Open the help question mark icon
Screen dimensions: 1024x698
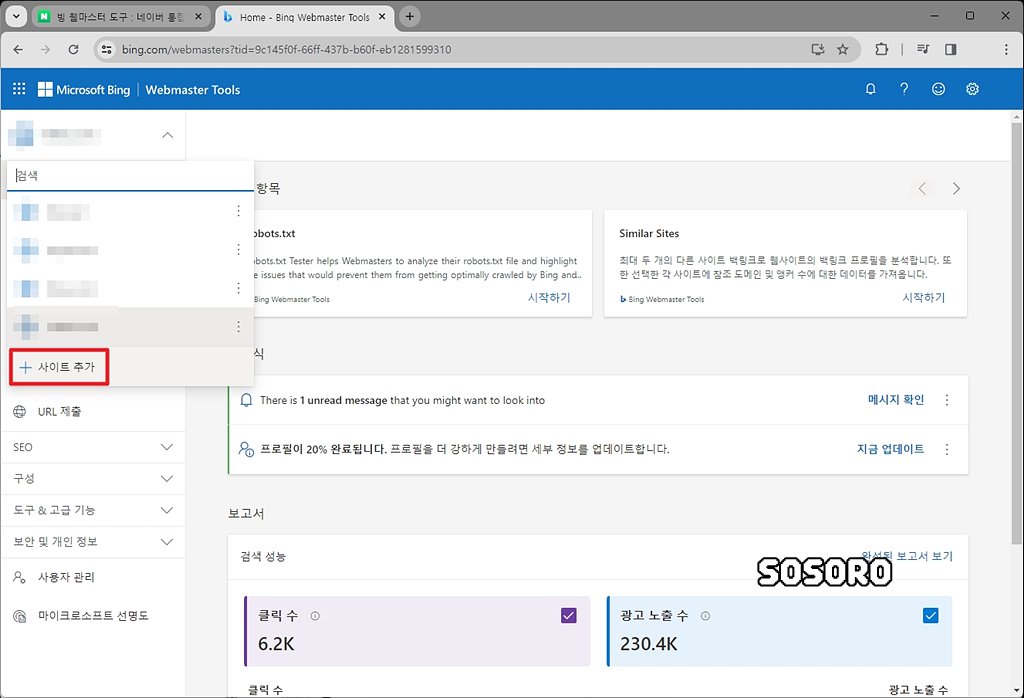[x=904, y=89]
